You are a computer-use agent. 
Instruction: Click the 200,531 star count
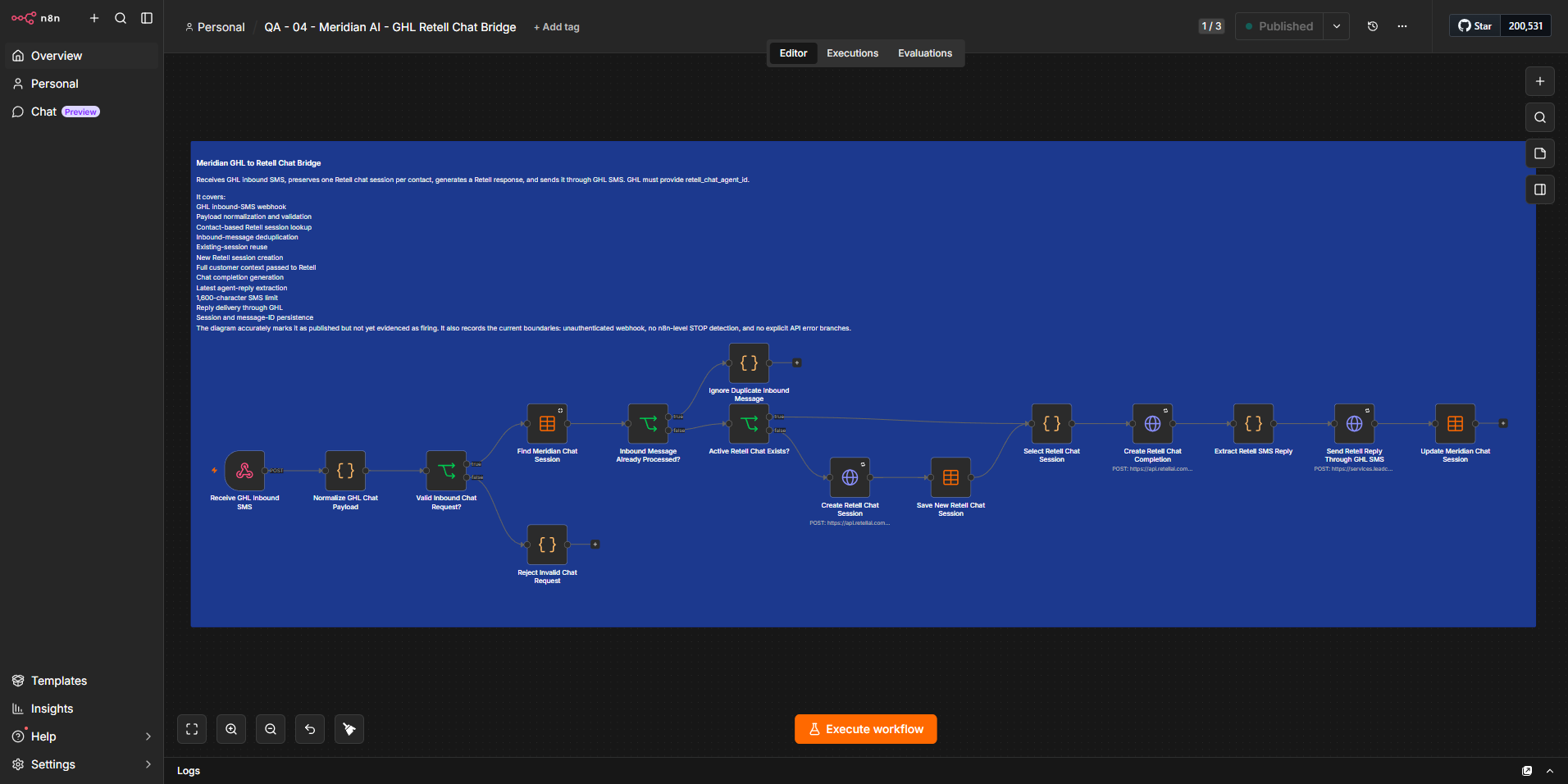pyautogui.click(x=1525, y=26)
